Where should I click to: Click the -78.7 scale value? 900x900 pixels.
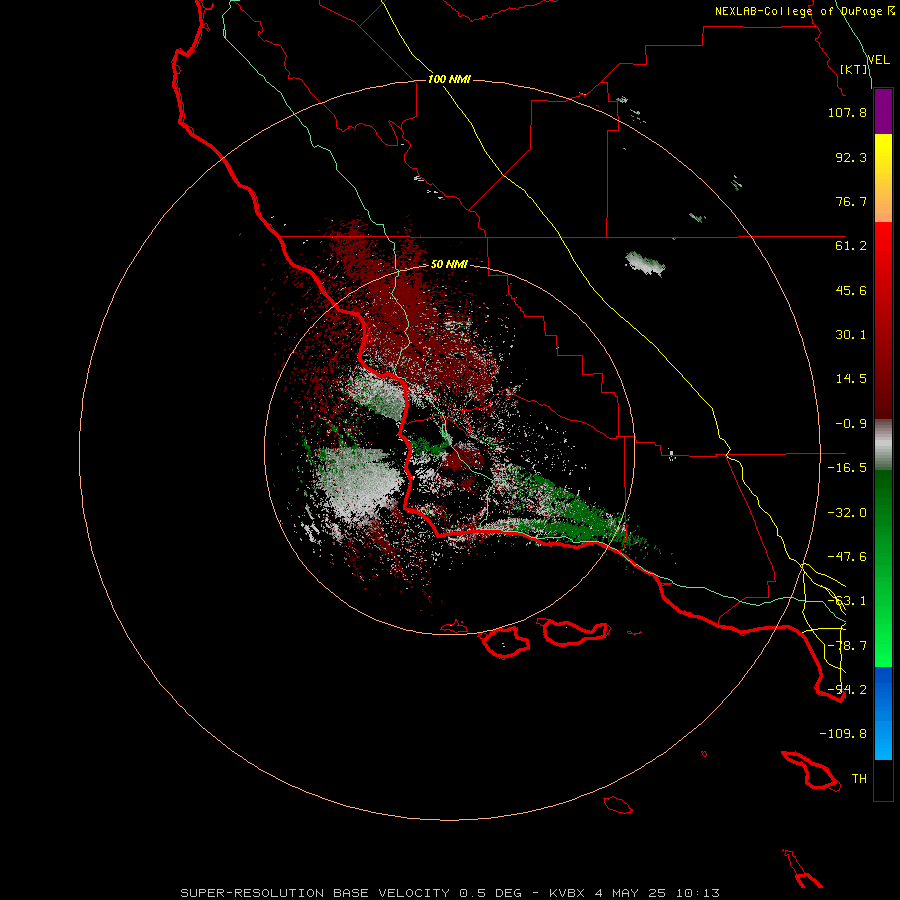[847, 646]
